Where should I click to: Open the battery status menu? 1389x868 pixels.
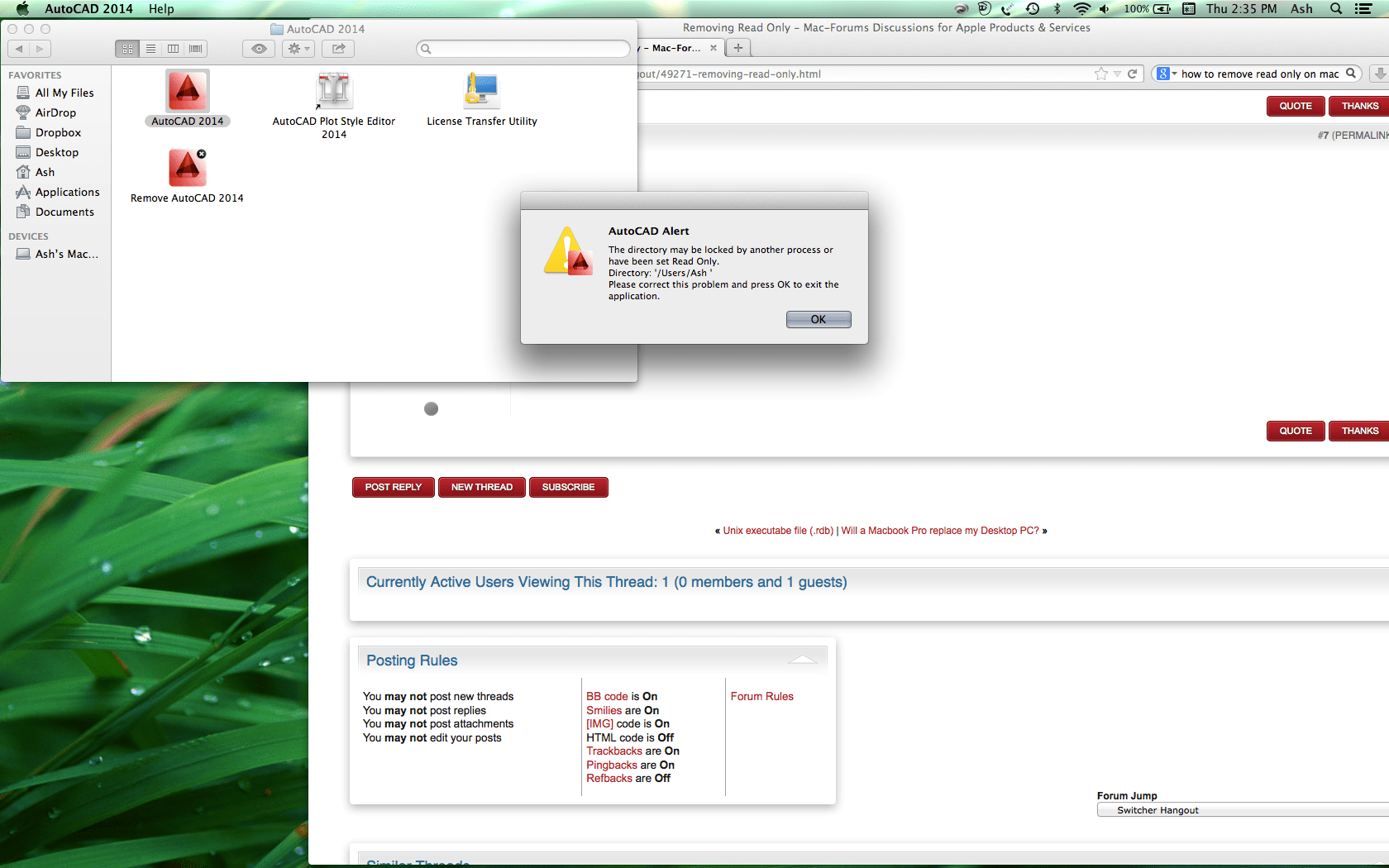tap(1148, 9)
